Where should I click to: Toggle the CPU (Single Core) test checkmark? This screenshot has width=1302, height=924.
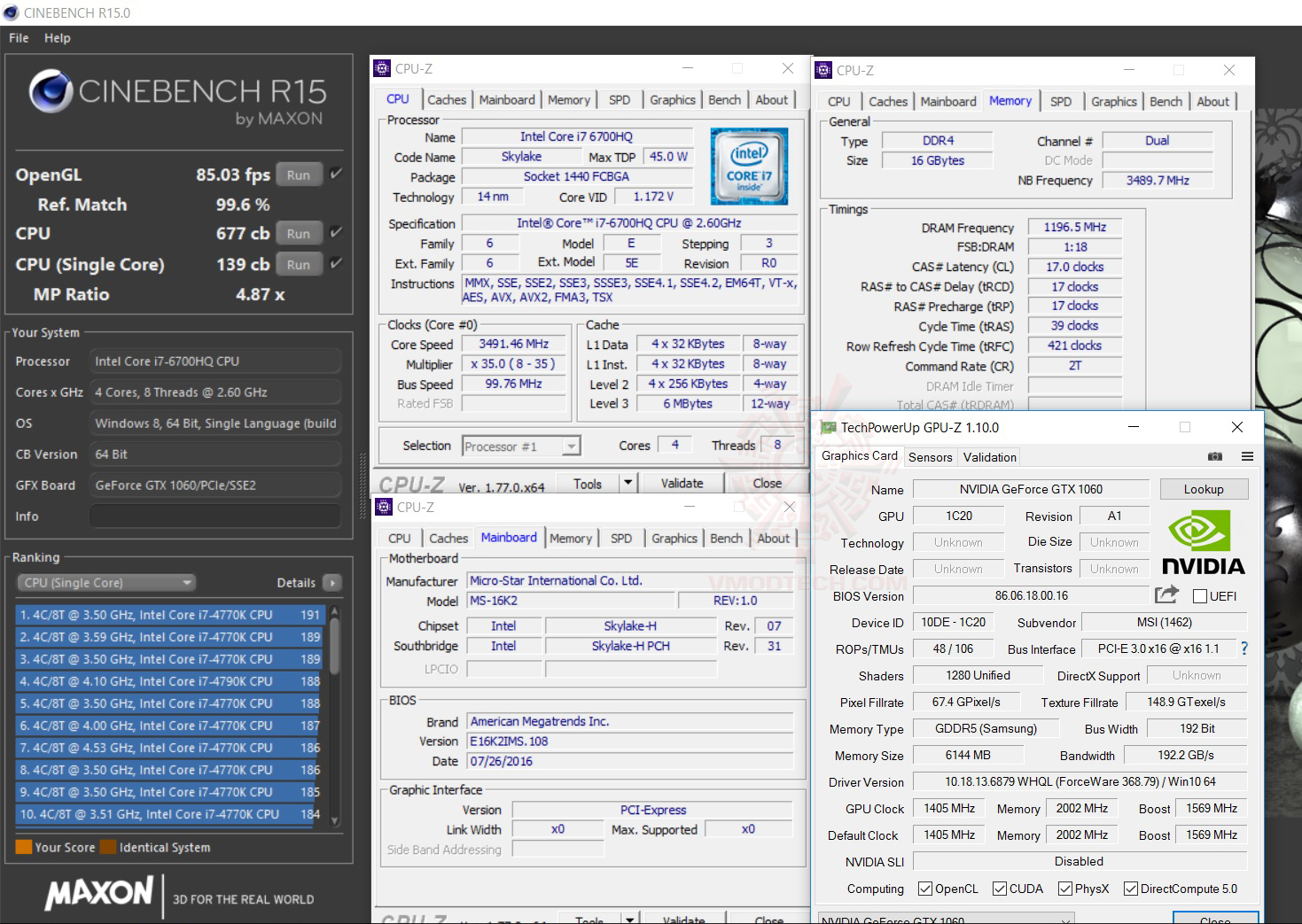[336, 264]
